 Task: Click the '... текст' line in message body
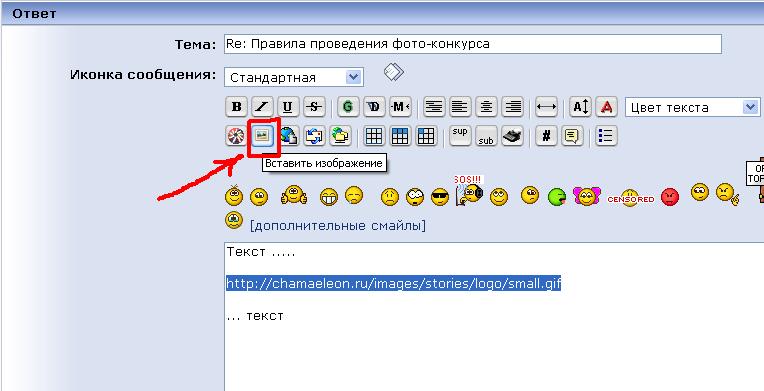click(x=255, y=315)
